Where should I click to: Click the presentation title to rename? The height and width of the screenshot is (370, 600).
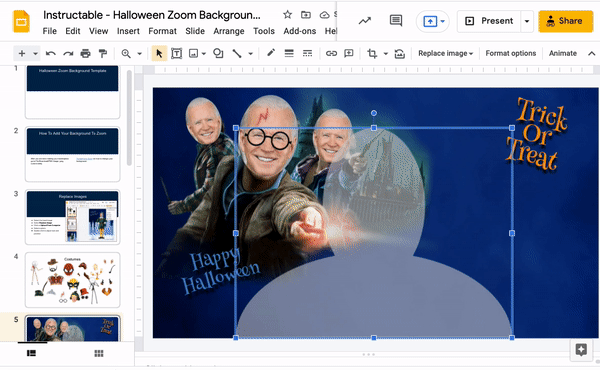tap(152, 15)
